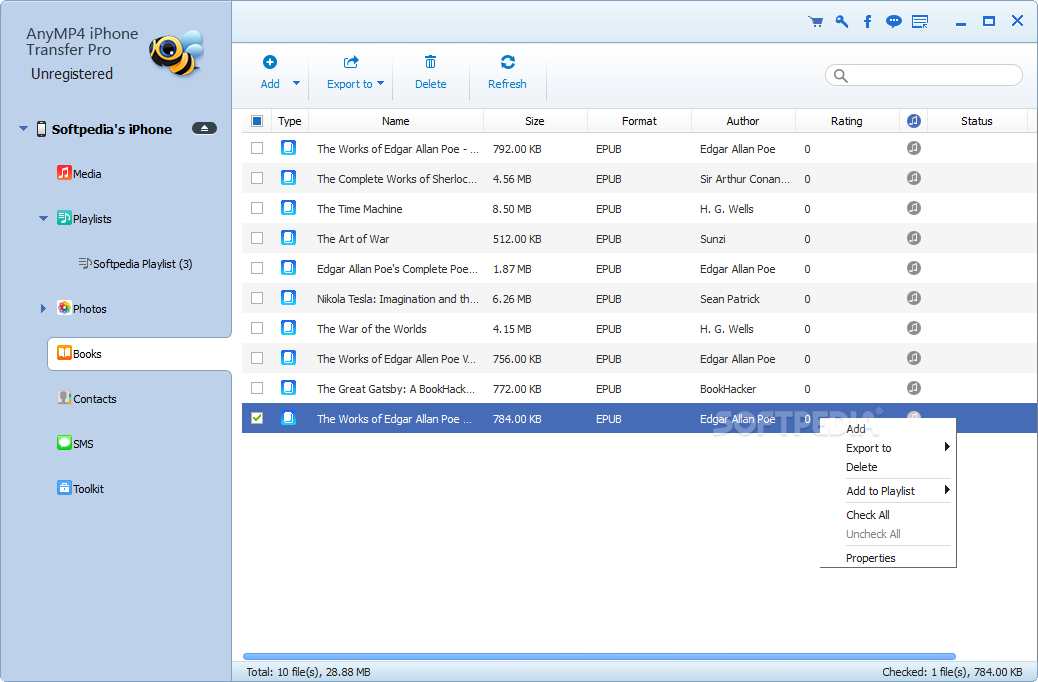This screenshot has height=682, width=1038.
Task: Check the 792.00 KB Edgar Allan Poe book
Action: pos(257,148)
